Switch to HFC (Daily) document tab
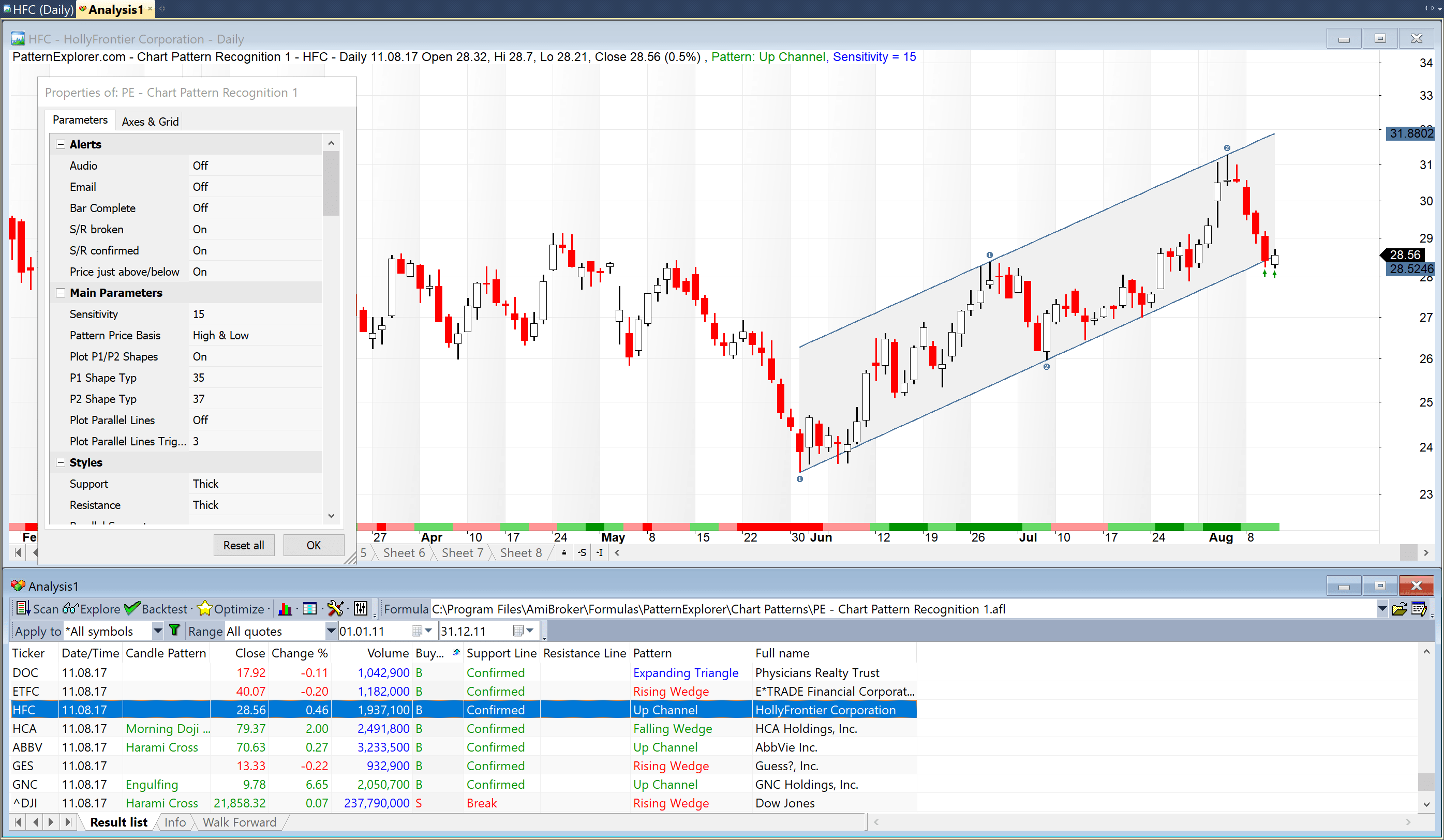The image size is (1444, 840). coord(39,9)
